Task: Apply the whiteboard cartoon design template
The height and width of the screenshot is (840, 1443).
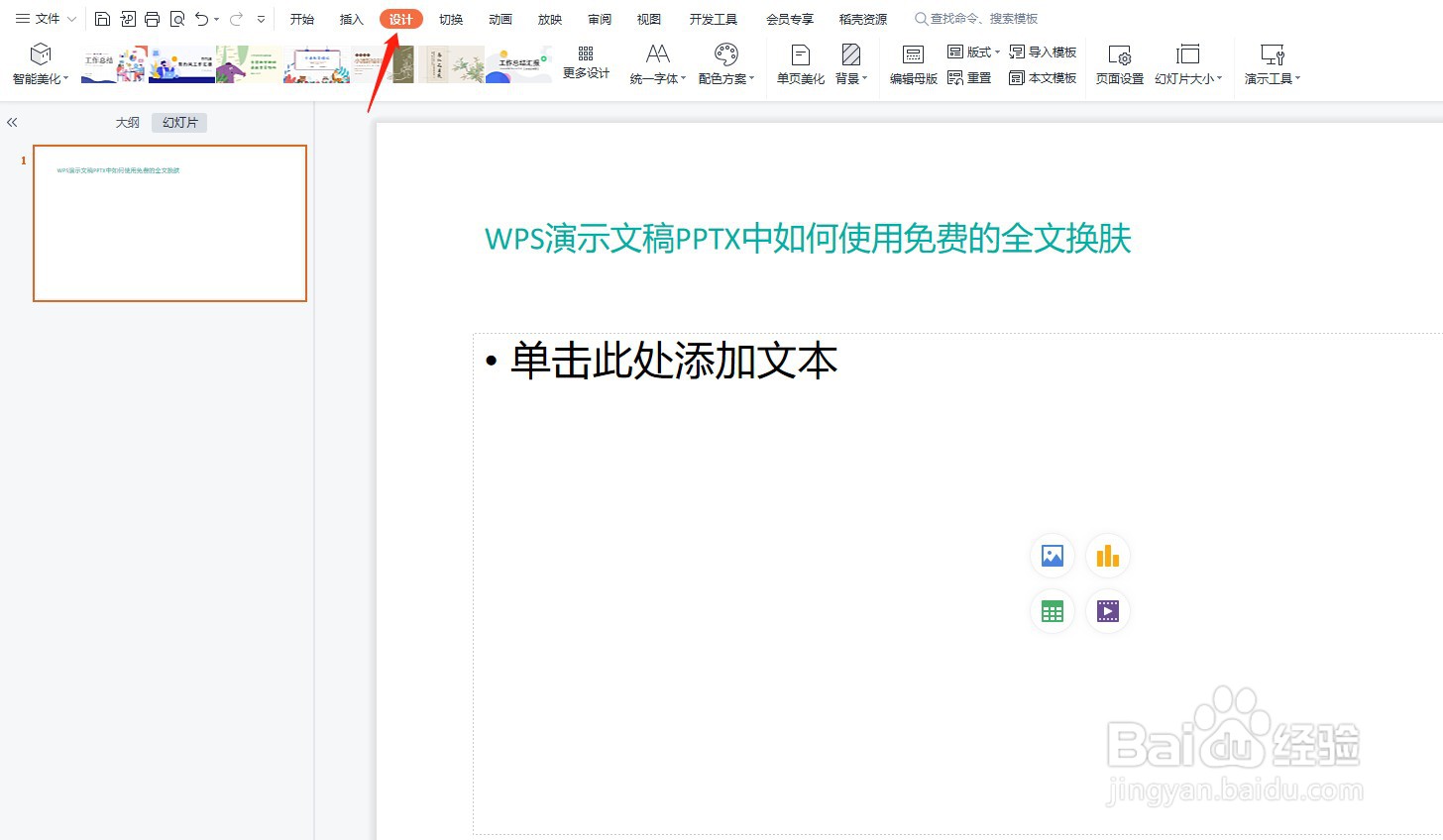Action: 316,63
